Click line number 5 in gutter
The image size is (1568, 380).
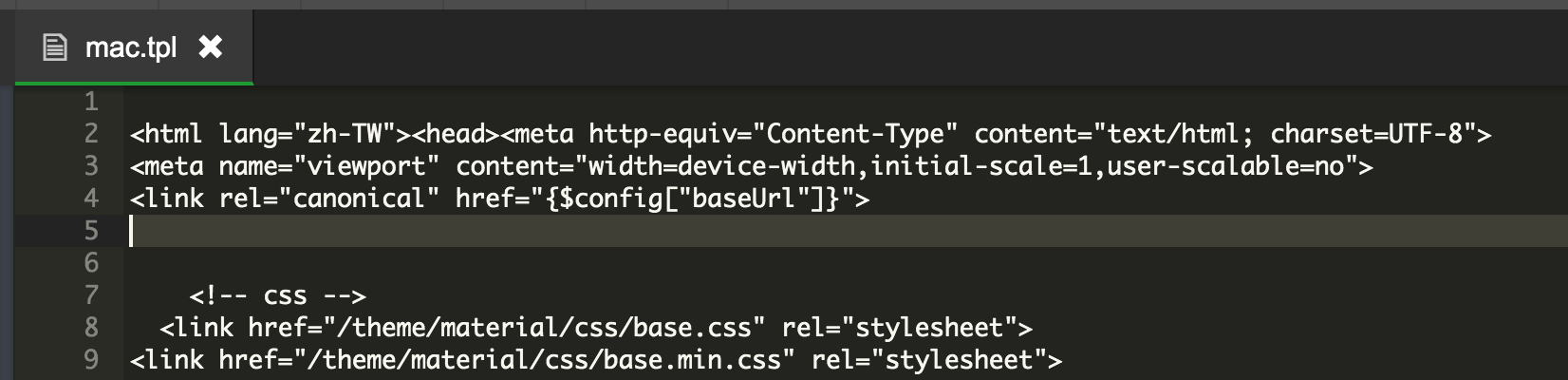tap(91, 231)
